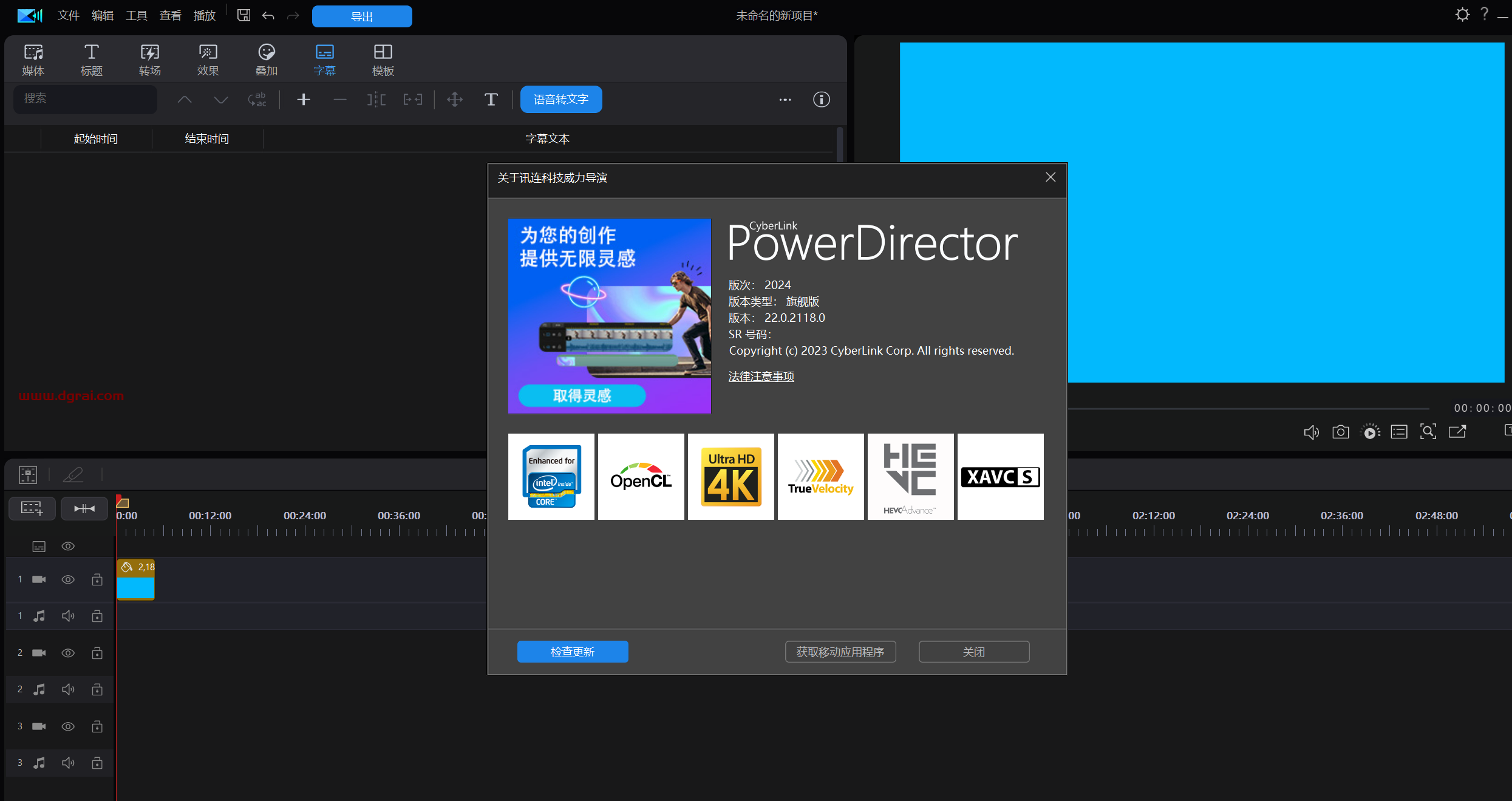
Task: Open the 法律注意事项 legal notice link
Action: point(761,376)
